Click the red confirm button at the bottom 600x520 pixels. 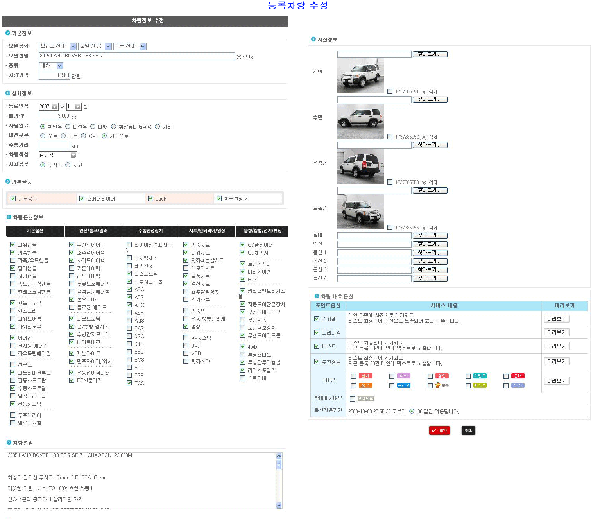tap(437, 430)
